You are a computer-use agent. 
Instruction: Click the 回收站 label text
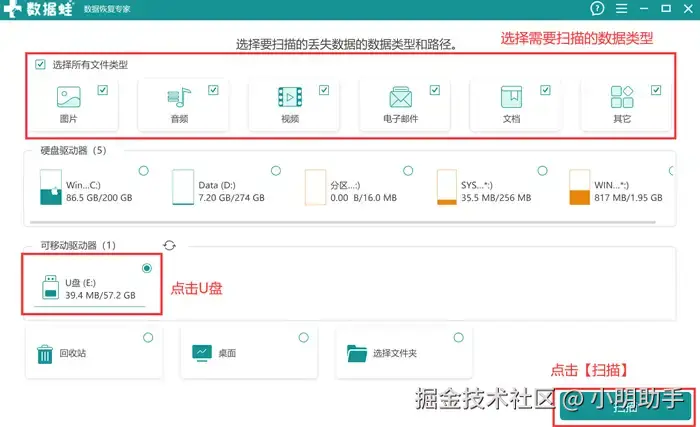(x=73, y=353)
